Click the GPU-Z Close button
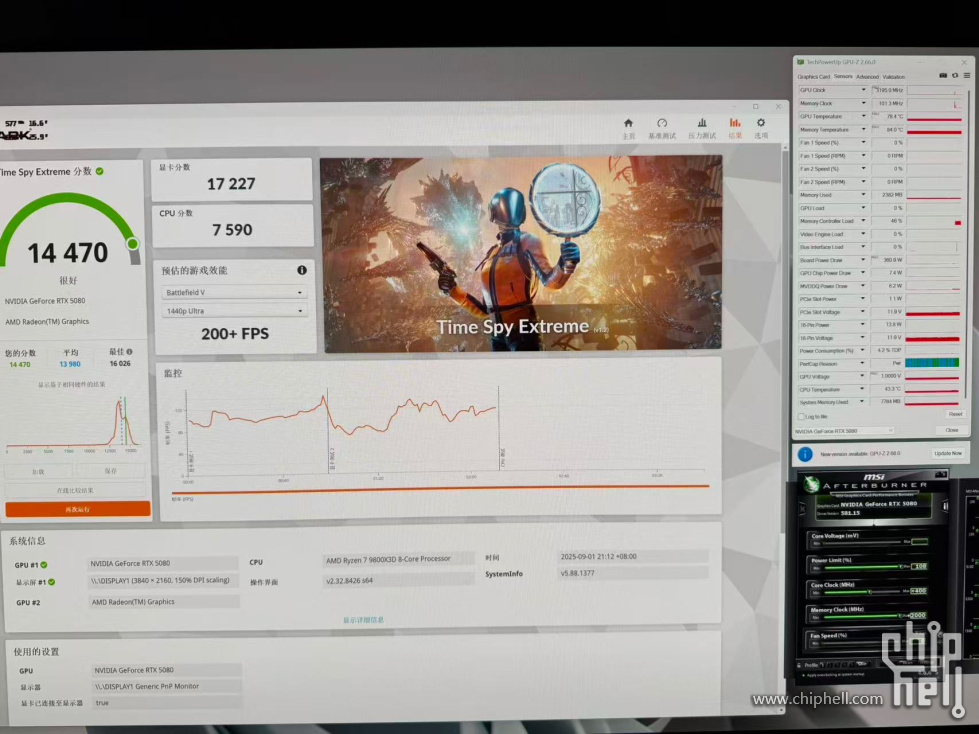This screenshot has width=979, height=734. (x=952, y=430)
